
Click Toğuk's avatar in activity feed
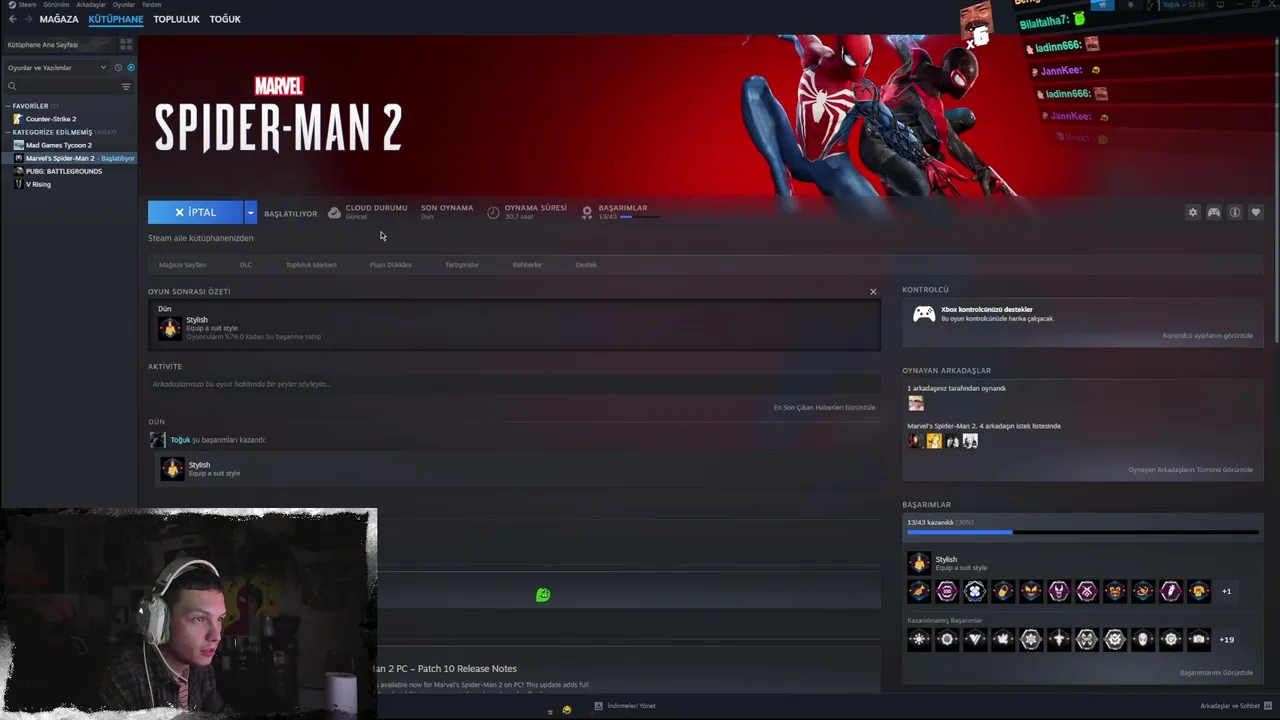tap(157, 440)
